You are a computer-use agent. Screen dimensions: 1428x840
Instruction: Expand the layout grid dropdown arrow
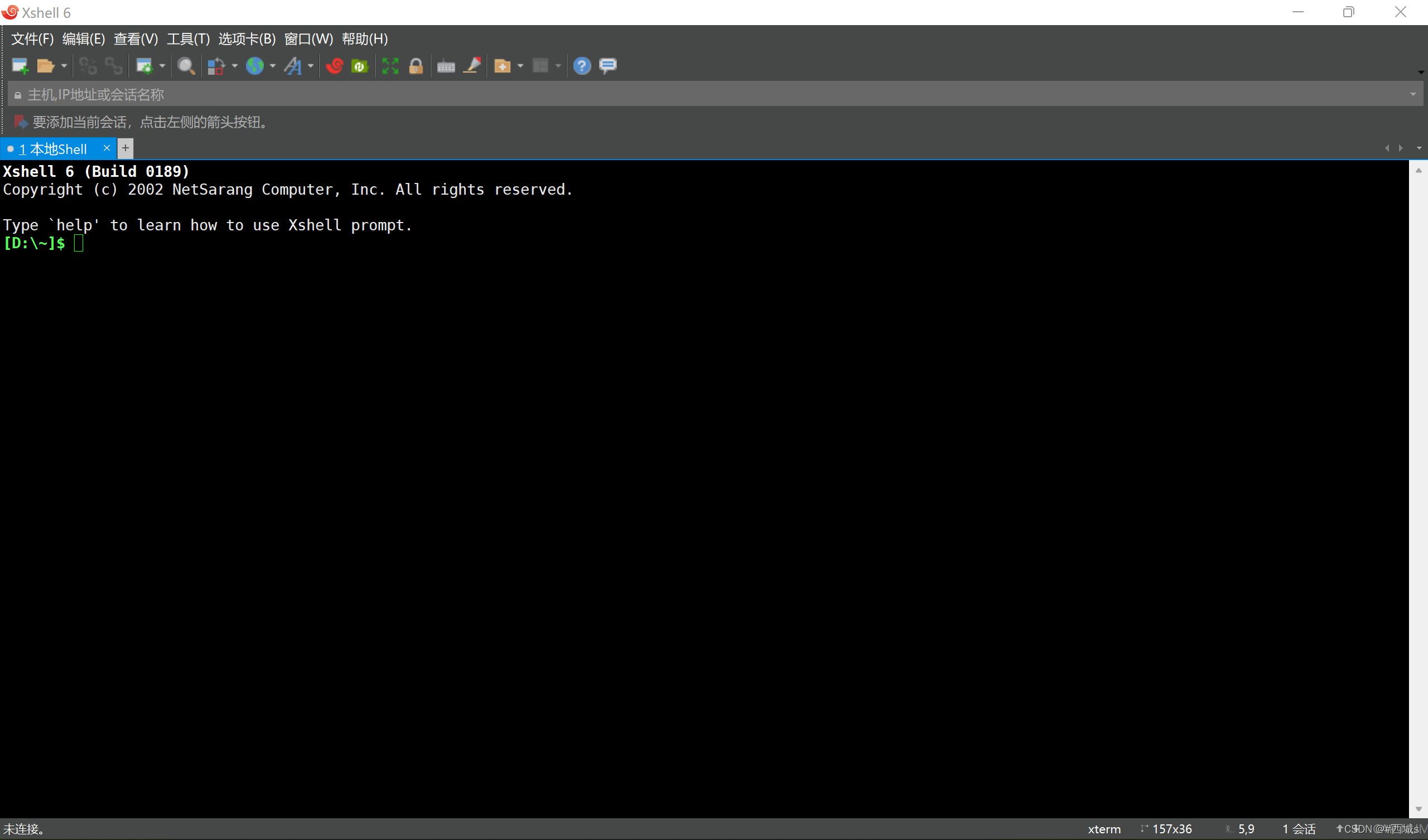tap(558, 66)
